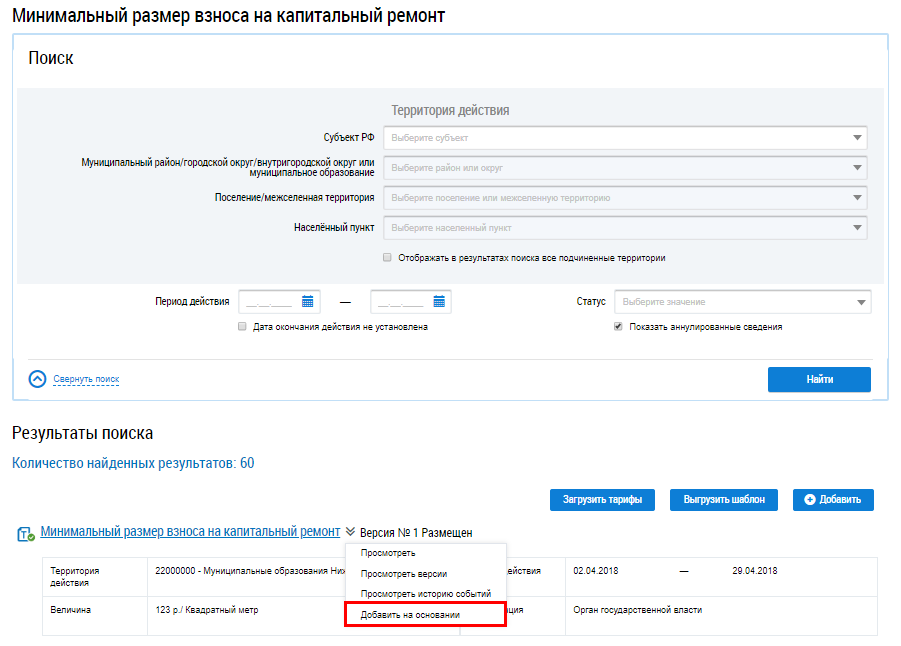Select 'Просмотреть версии' menu item
Image resolution: width=901 pixels, height=646 pixels.
[x=404, y=574]
